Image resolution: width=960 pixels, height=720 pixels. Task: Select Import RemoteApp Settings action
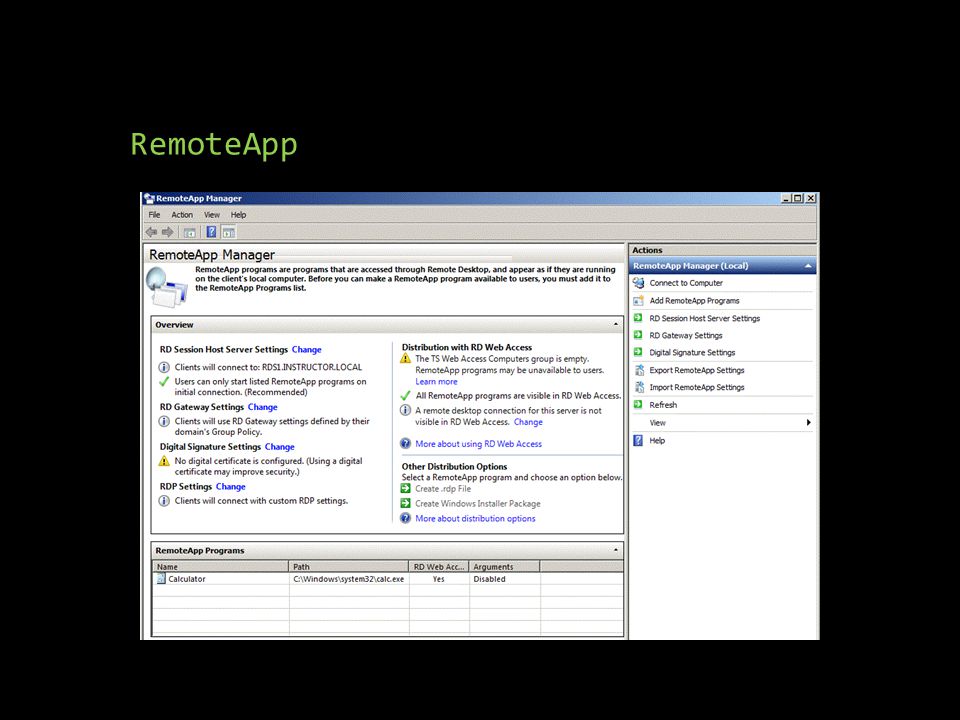697,388
